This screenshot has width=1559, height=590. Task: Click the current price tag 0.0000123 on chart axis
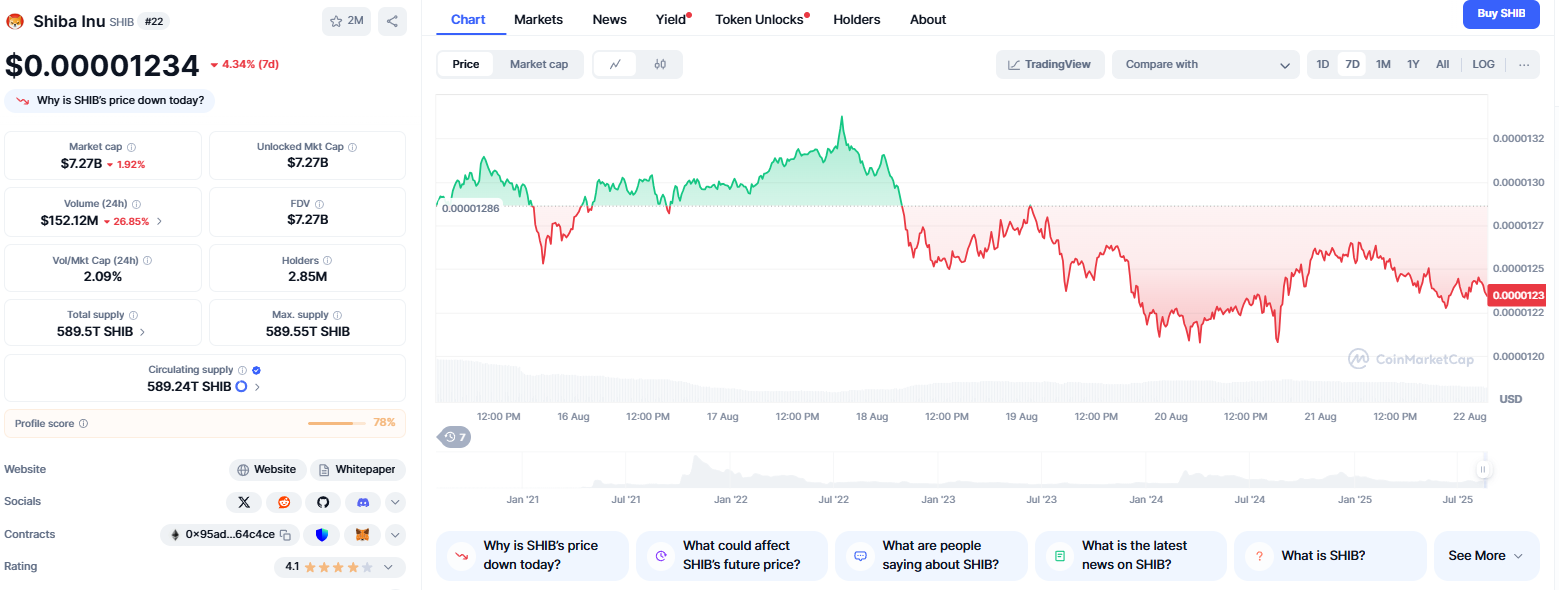(x=1517, y=295)
